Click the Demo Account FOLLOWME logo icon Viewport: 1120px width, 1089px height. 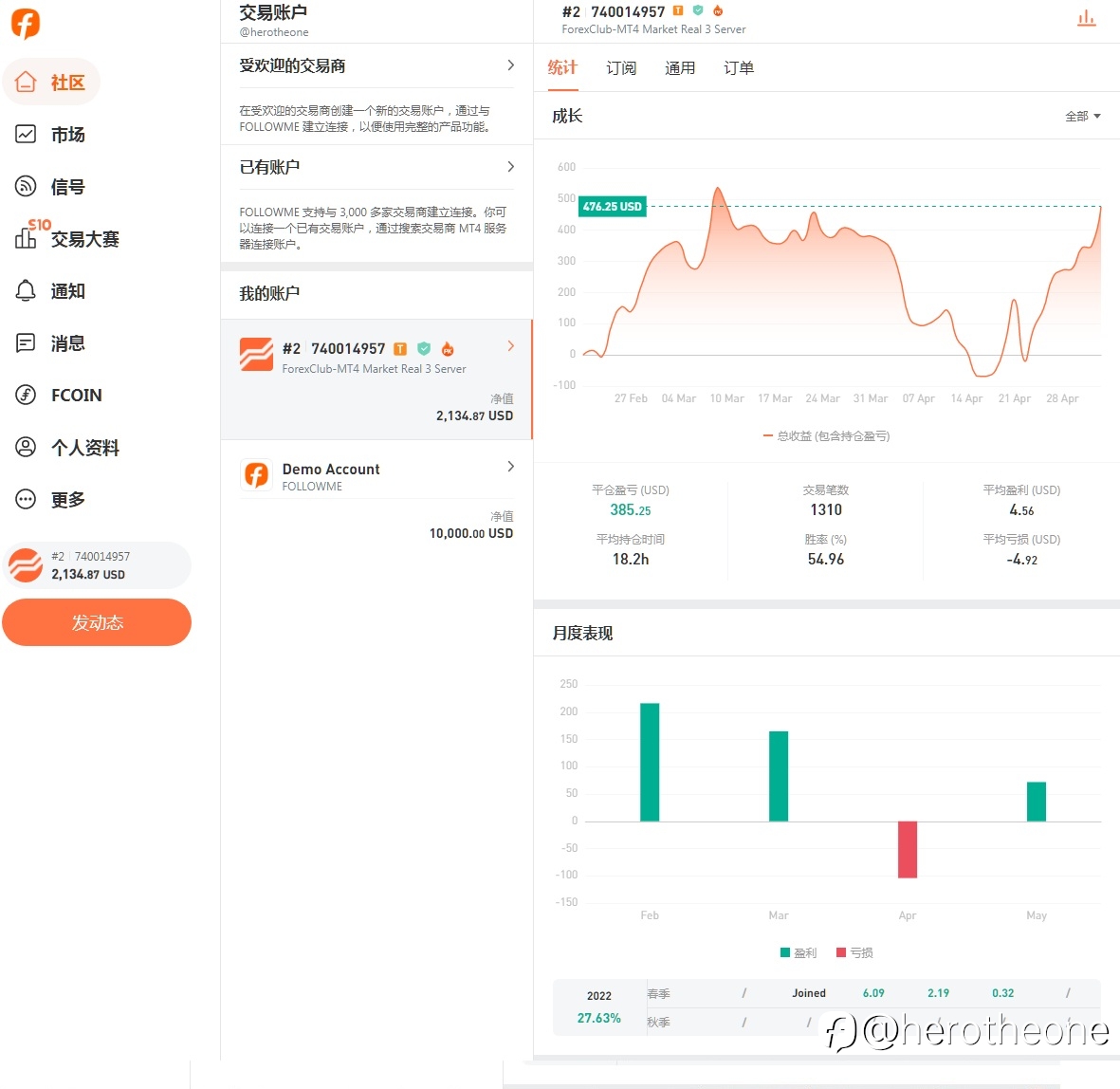(256, 475)
